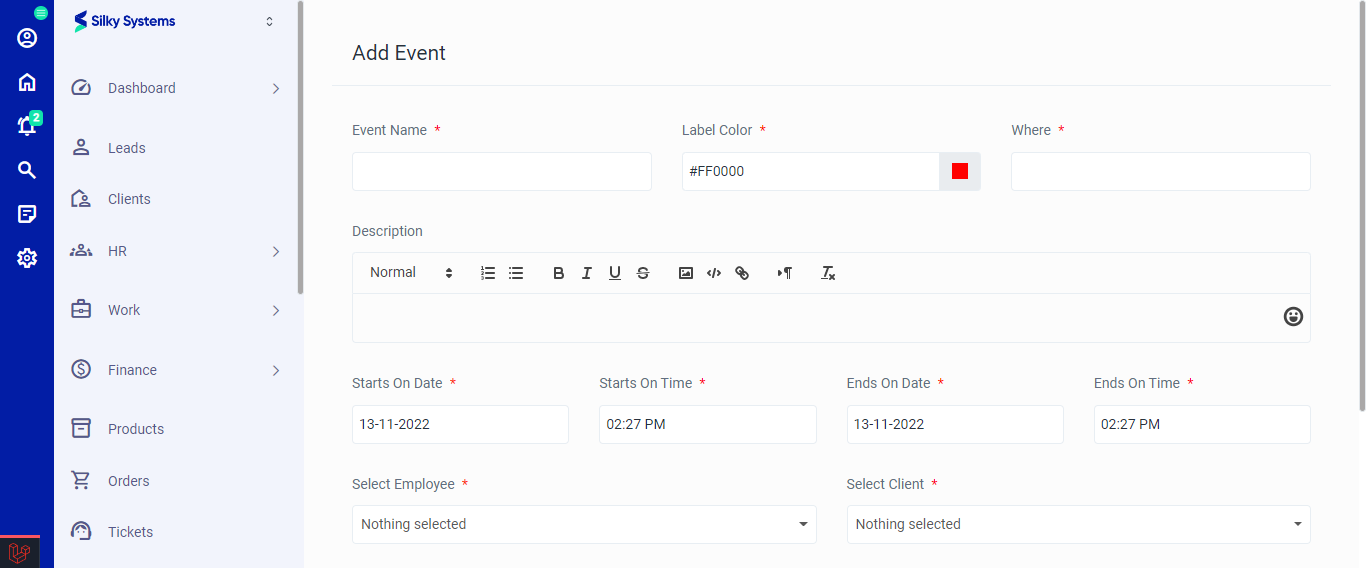The width and height of the screenshot is (1366, 568).
Task: Click the Starts On Time field
Action: [x=708, y=424]
